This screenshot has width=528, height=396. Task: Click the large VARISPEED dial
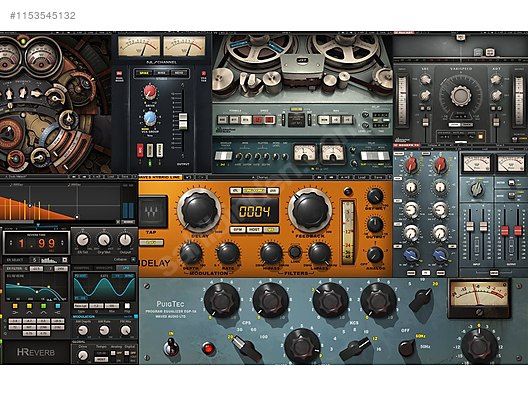point(460,96)
